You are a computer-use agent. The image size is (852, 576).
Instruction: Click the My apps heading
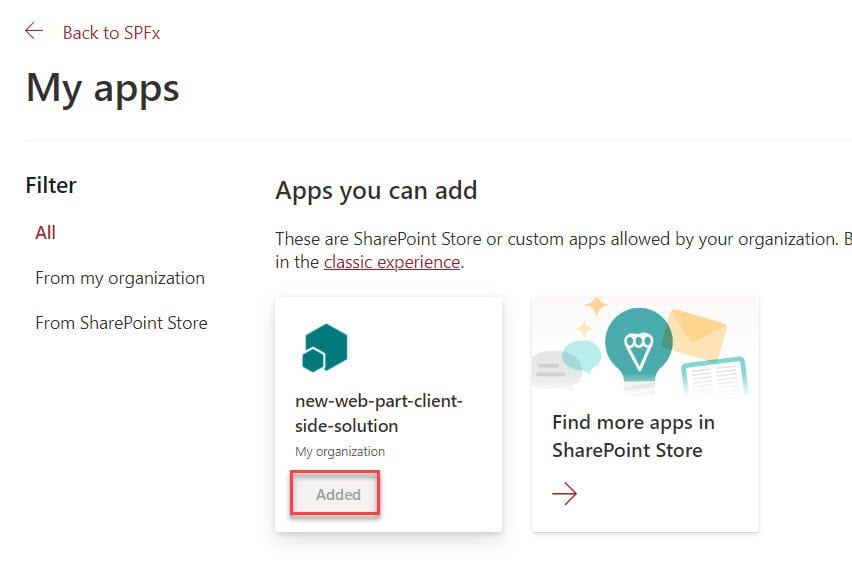coord(103,88)
